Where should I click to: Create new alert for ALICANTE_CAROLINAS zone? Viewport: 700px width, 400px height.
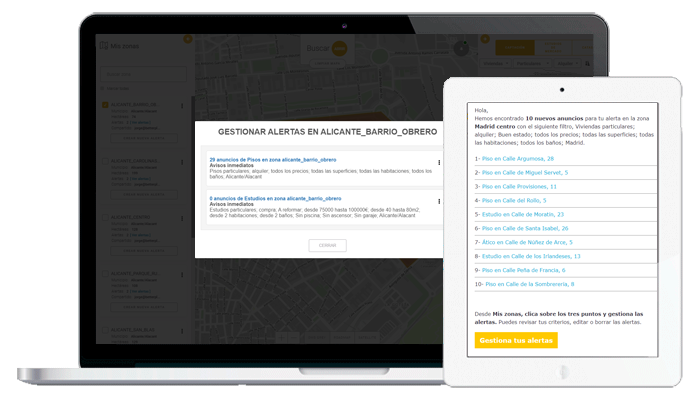pos(144,195)
